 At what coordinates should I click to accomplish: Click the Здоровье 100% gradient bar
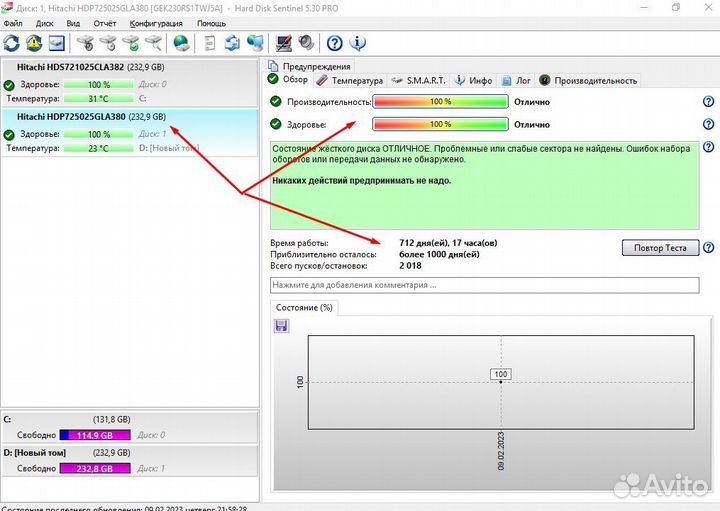[x=440, y=125]
